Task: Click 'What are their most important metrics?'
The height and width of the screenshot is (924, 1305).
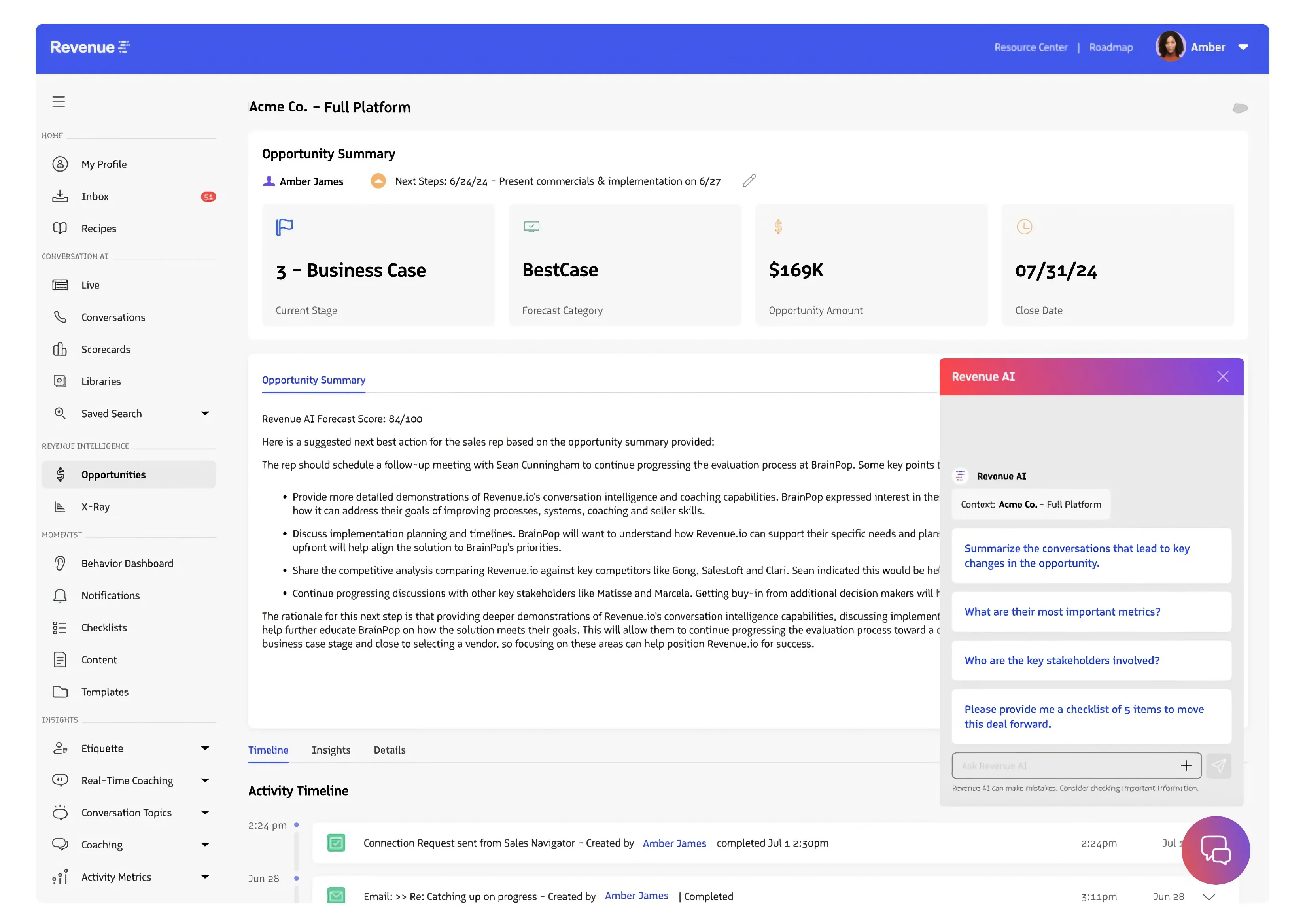Action: 1091,612
